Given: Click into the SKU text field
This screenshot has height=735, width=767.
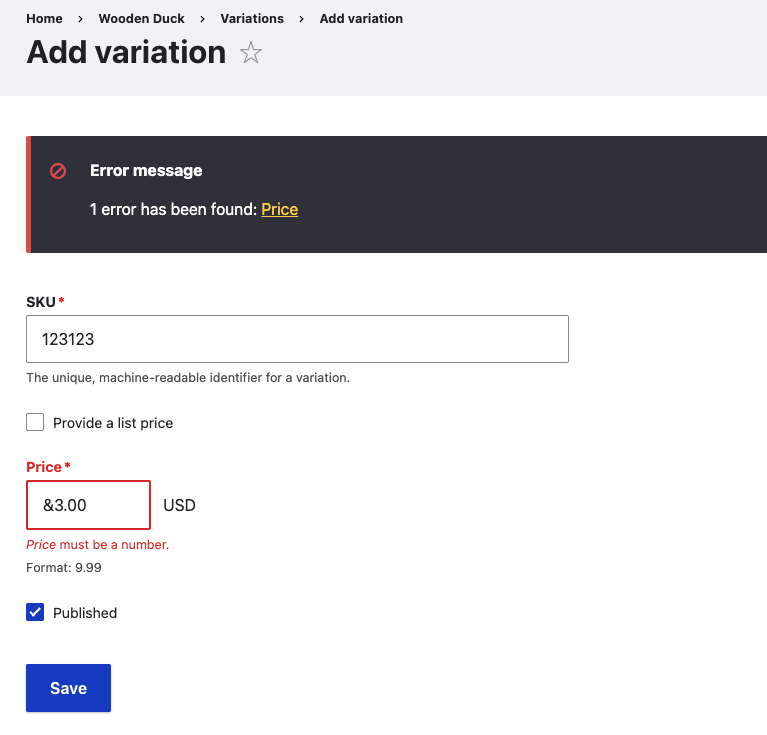Looking at the screenshot, I should (x=297, y=339).
